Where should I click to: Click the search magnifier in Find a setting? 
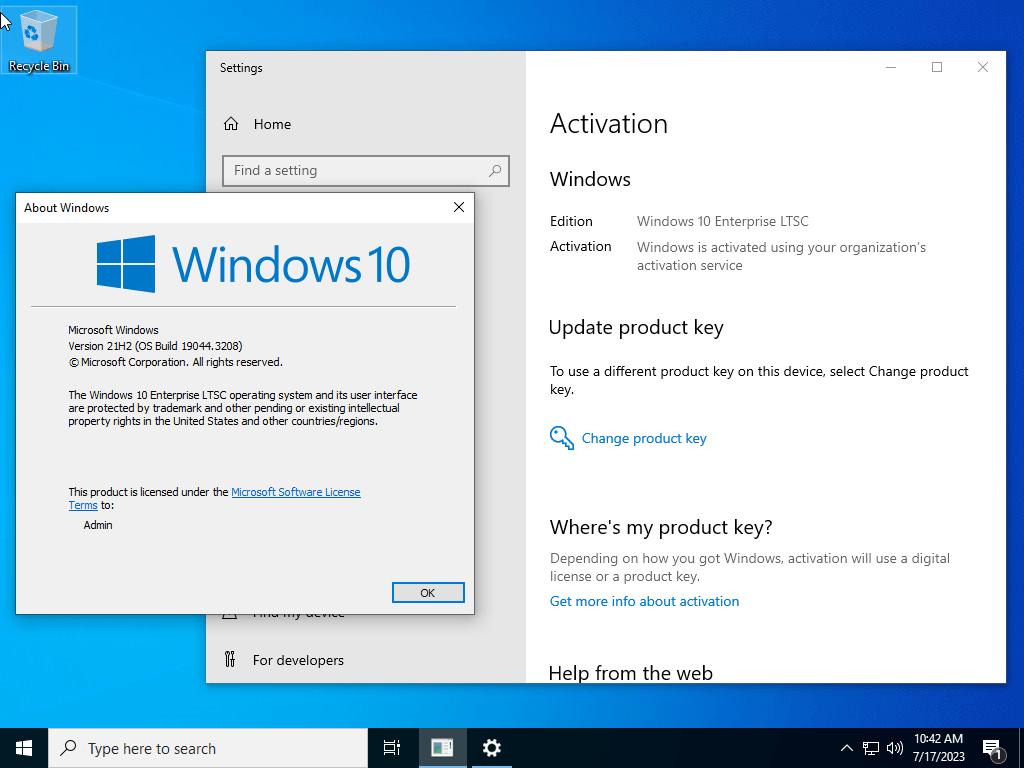click(495, 170)
